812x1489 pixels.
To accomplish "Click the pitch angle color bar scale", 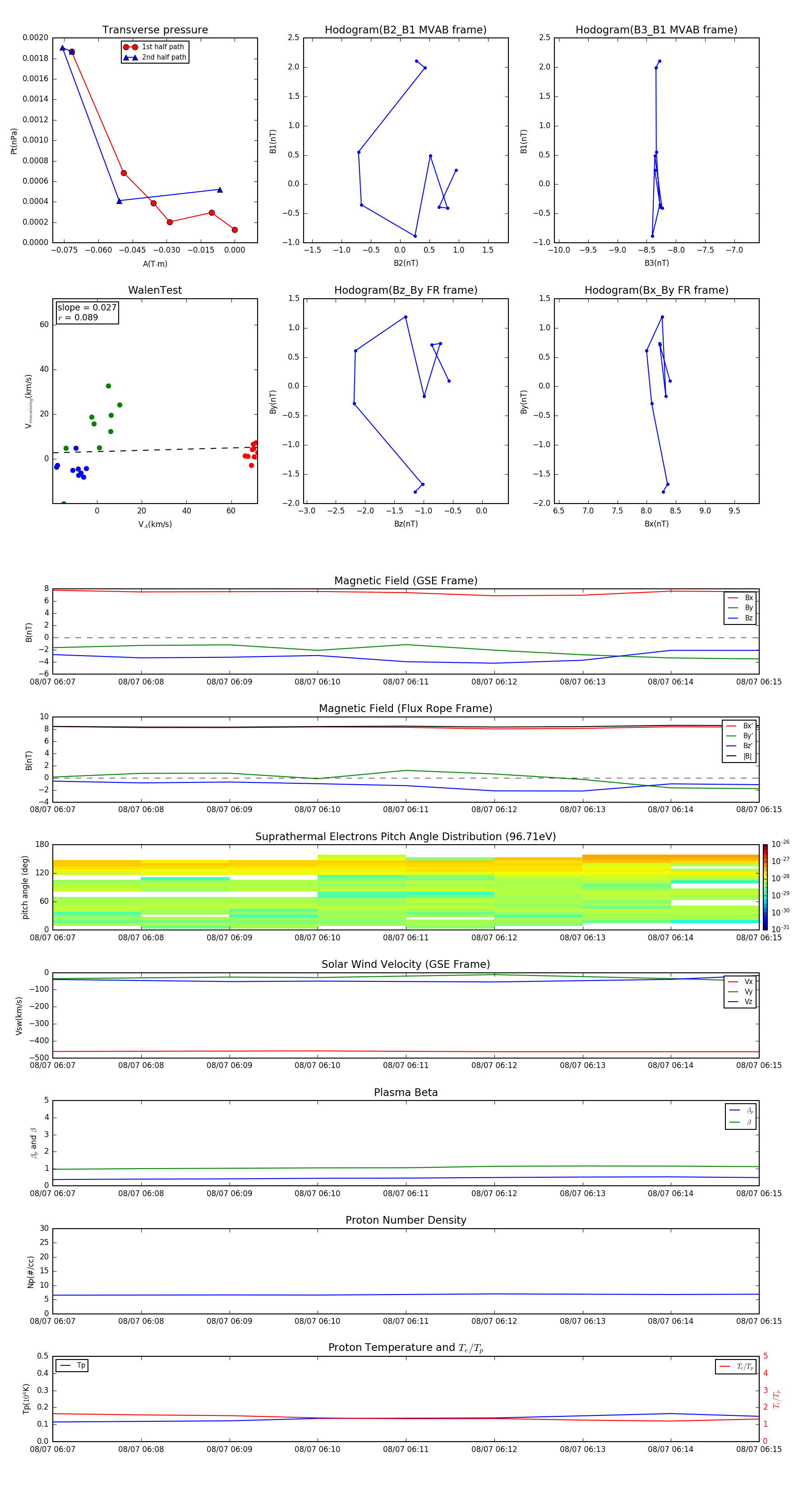I will coord(765,887).
